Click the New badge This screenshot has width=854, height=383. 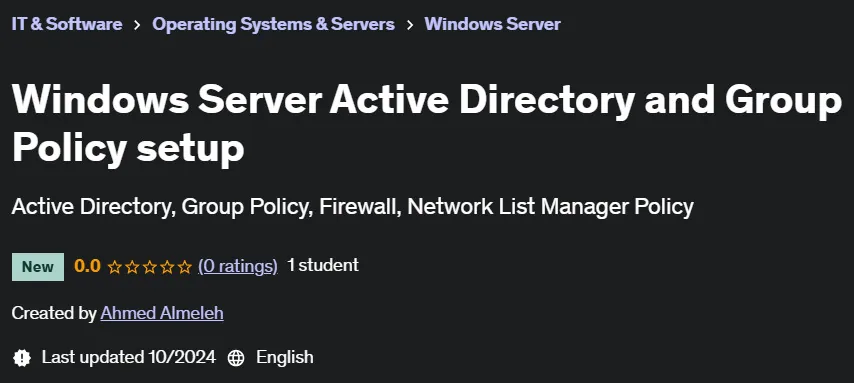pos(38,267)
